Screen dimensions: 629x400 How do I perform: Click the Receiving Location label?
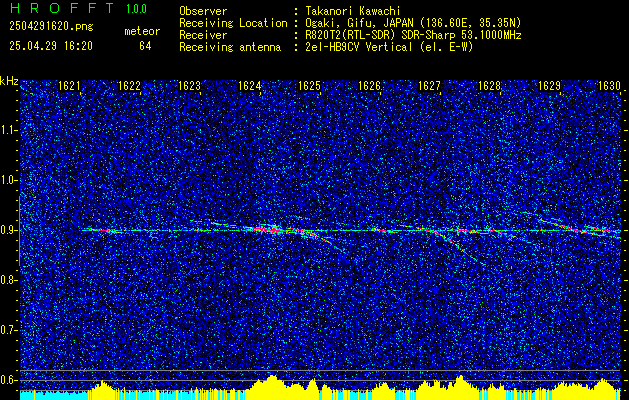[233, 23]
